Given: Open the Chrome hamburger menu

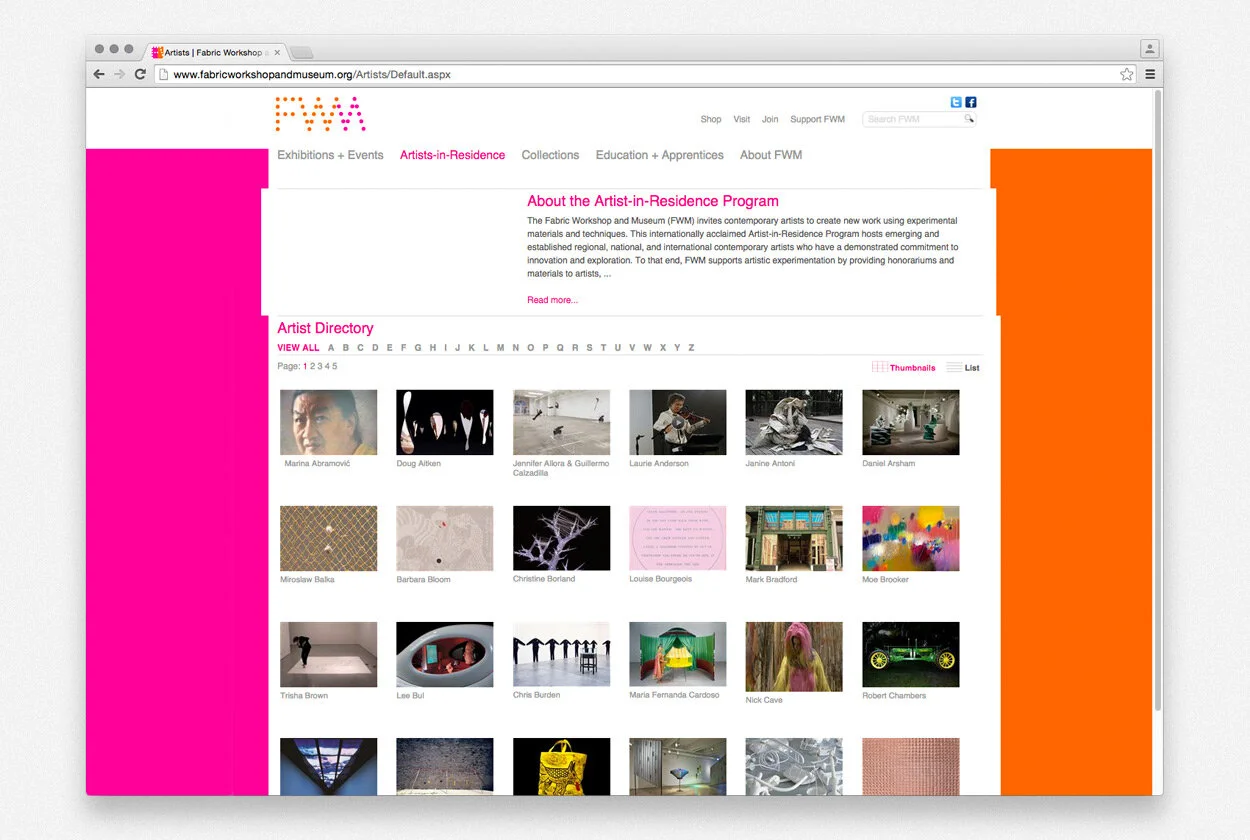Looking at the screenshot, I should (x=1150, y=74).
